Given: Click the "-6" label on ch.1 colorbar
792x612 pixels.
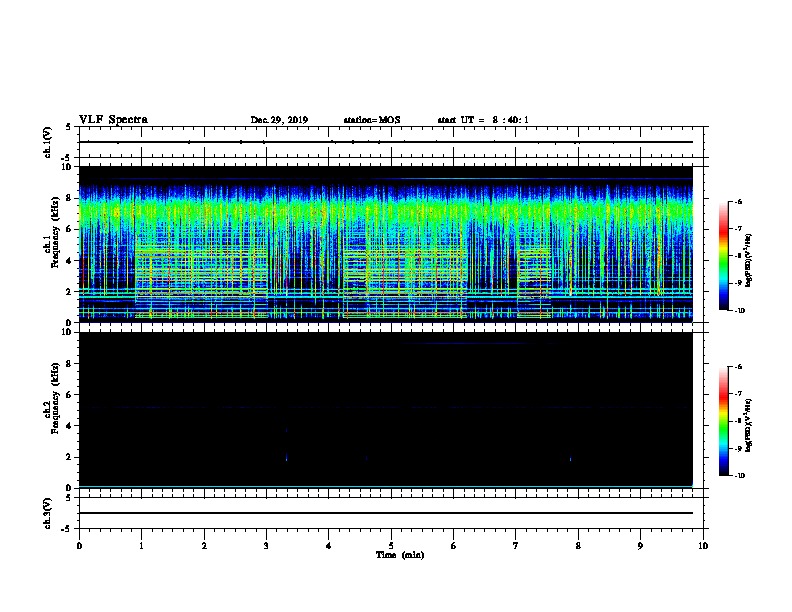Looking at the screenshot, I should coord(738,201).
